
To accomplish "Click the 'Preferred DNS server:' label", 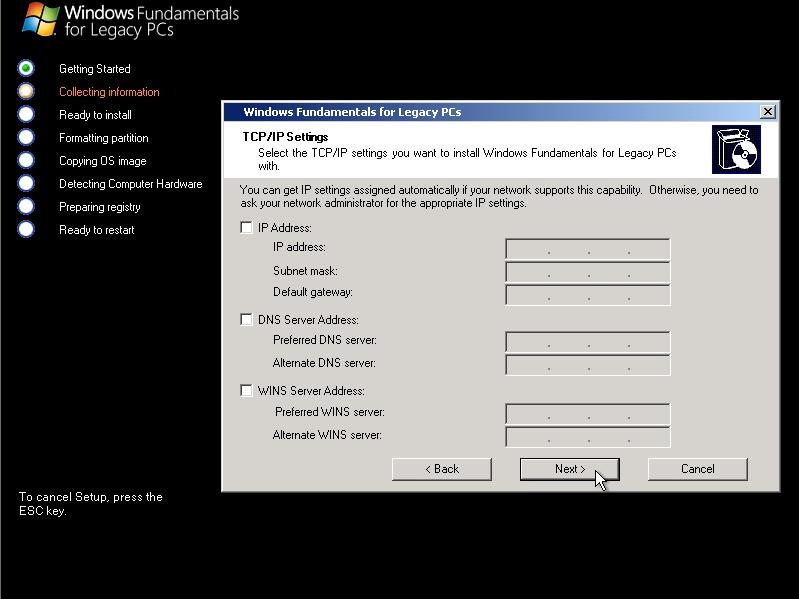I will click(x=325, y=340).
